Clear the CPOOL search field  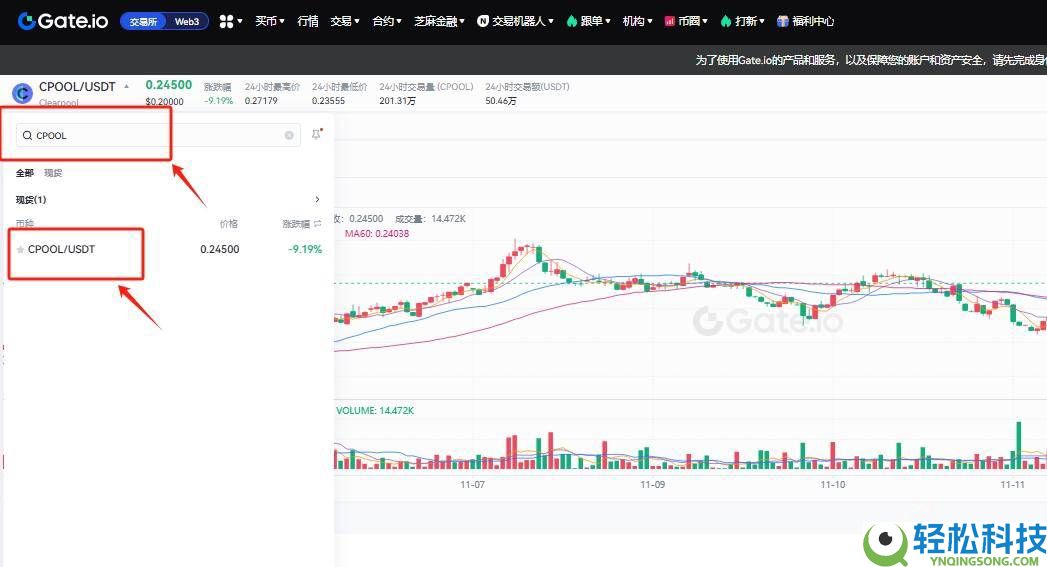[x=289, y=135]
